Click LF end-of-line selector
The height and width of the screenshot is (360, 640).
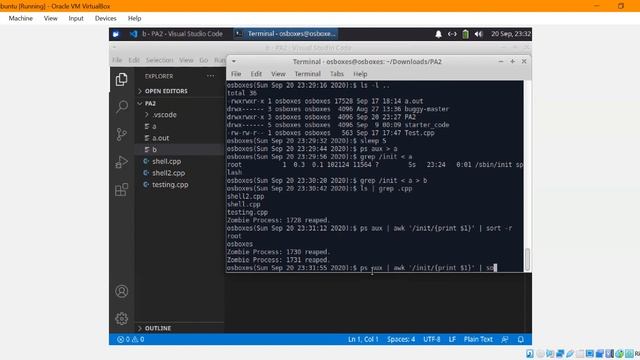pos(452,339)
